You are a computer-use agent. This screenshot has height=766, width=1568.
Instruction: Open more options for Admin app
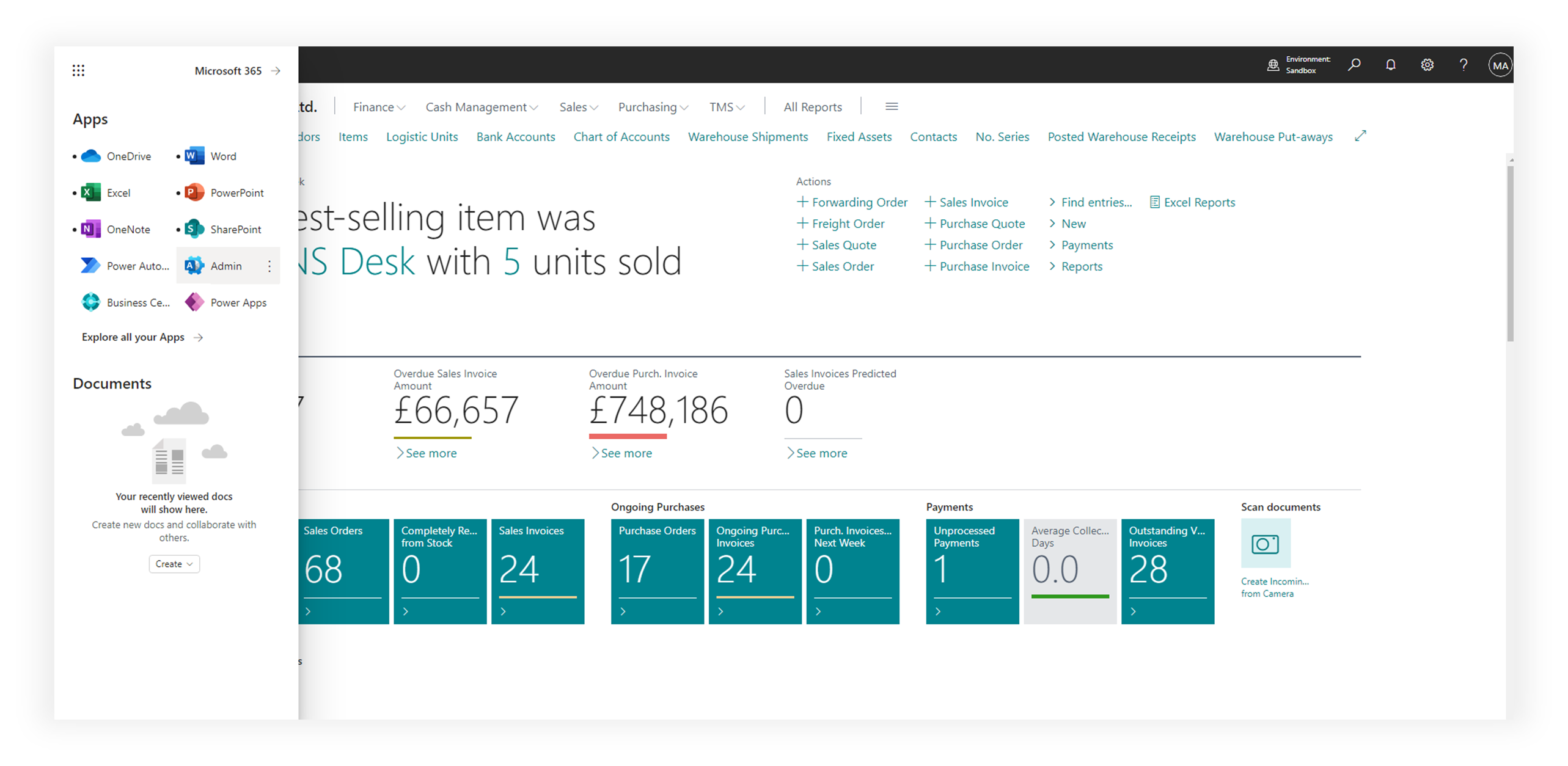(269, 266)
